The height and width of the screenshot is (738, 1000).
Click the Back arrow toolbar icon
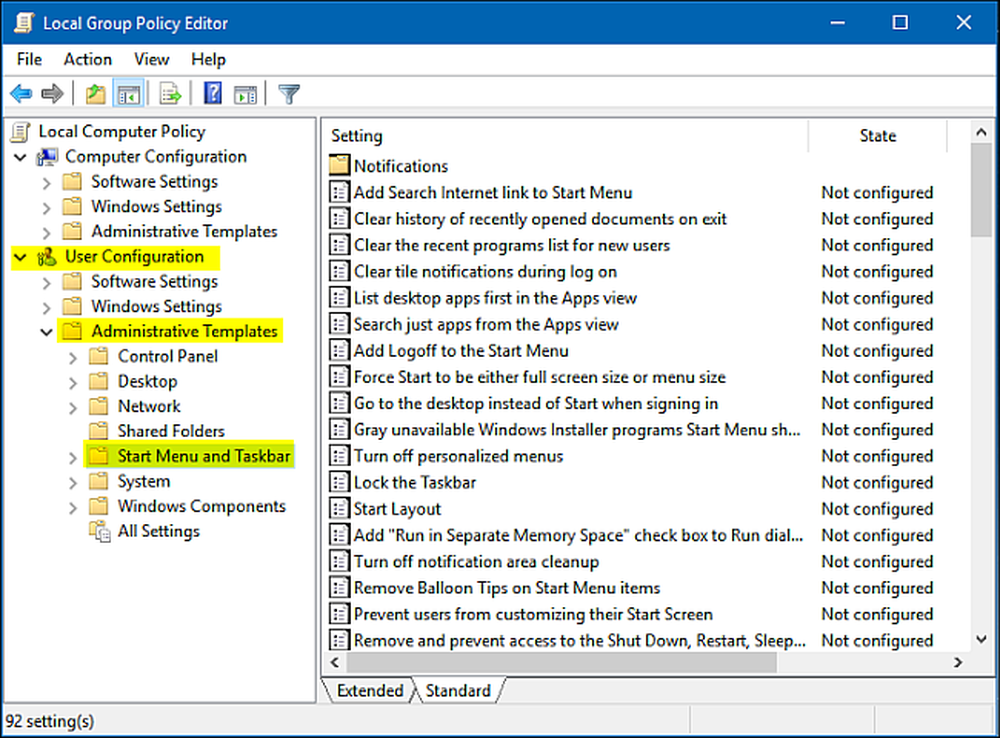[21, 94]
